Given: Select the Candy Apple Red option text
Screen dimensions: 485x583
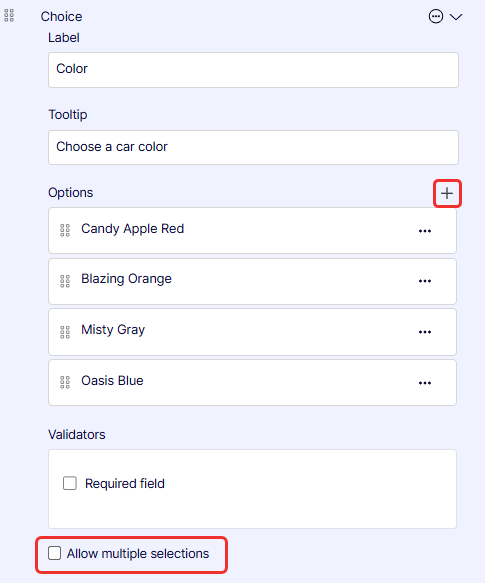Looking at the screenshot, I should pyautogui.click(x=133, y=229).
